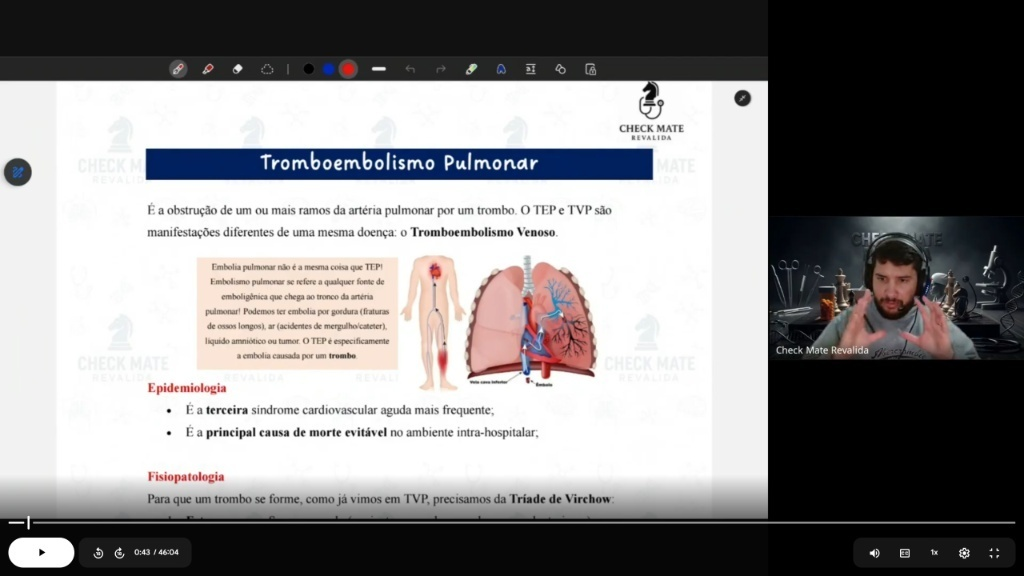Mute the video volume

[x=874, y=553]
